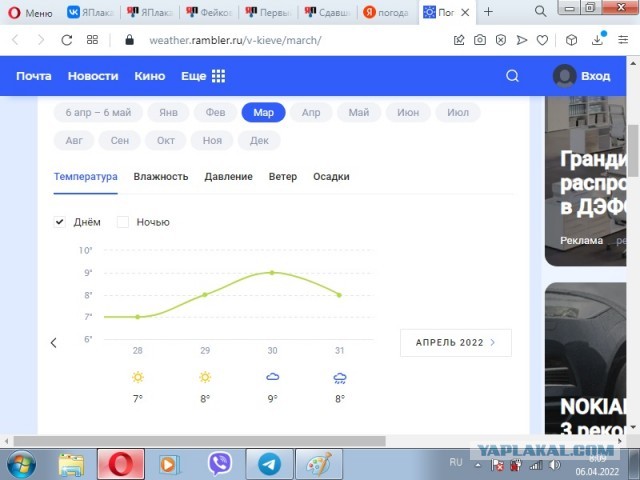
Task: Click the sun icon under day 28
Action: click(x=138, y=377)
